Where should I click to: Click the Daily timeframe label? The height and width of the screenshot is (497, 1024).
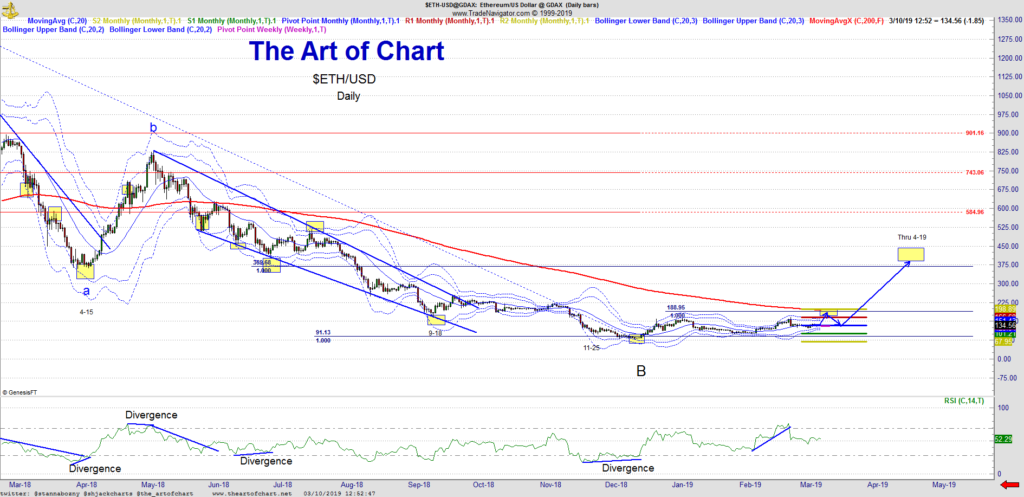click(x=347, y=97)
